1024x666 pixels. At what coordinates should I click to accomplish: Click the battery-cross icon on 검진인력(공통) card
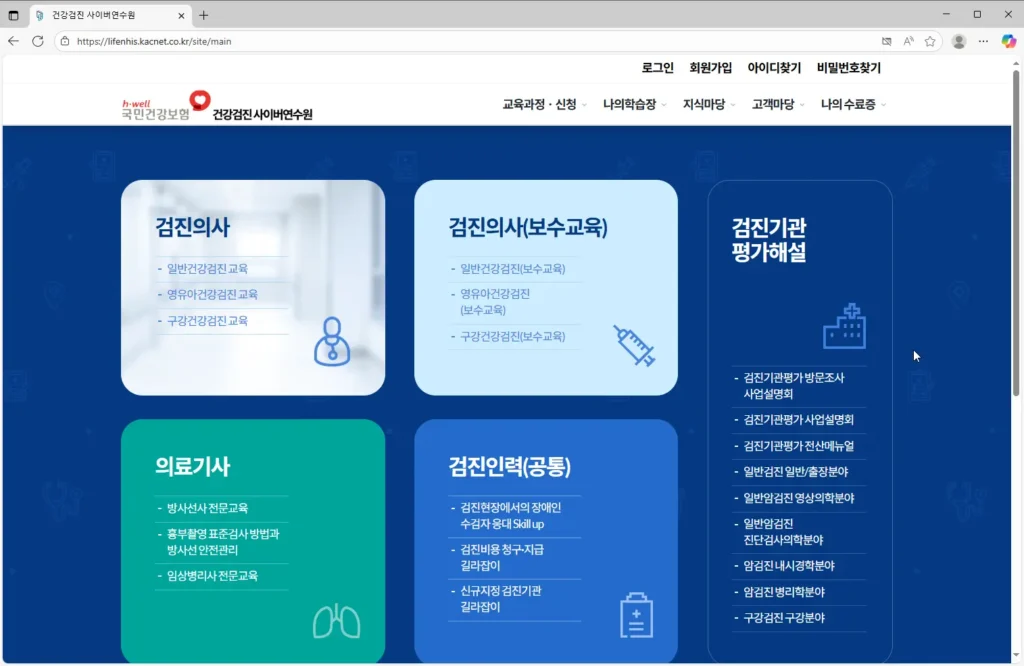pos(637,616)
